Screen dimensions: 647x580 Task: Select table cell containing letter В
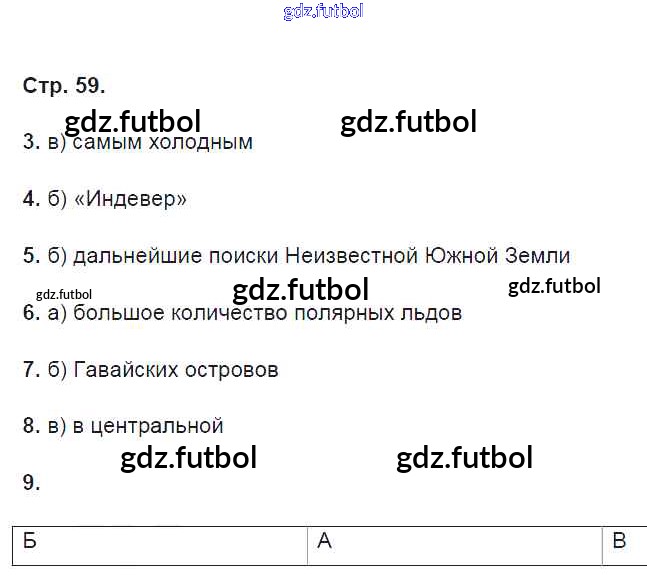point(620,543)
